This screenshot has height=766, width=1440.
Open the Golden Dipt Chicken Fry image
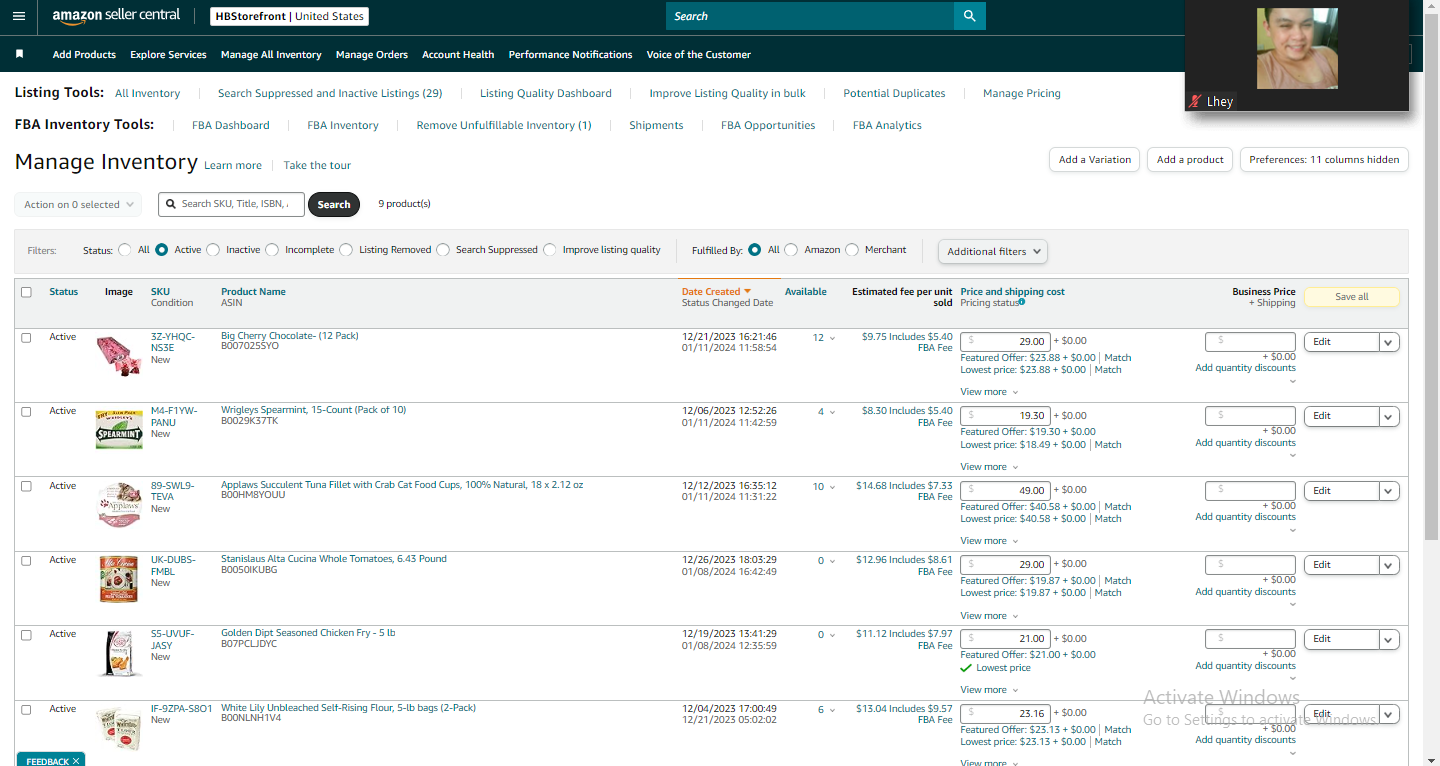(119, 653)
